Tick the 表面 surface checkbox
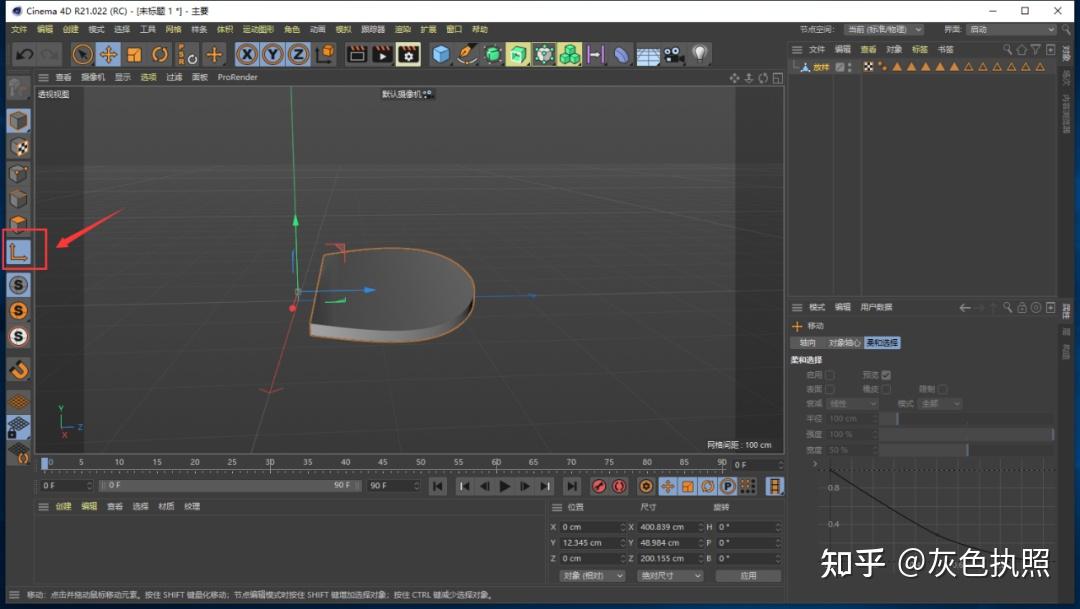This screenshot has height=609, width=1080. (x=830, y=389)
